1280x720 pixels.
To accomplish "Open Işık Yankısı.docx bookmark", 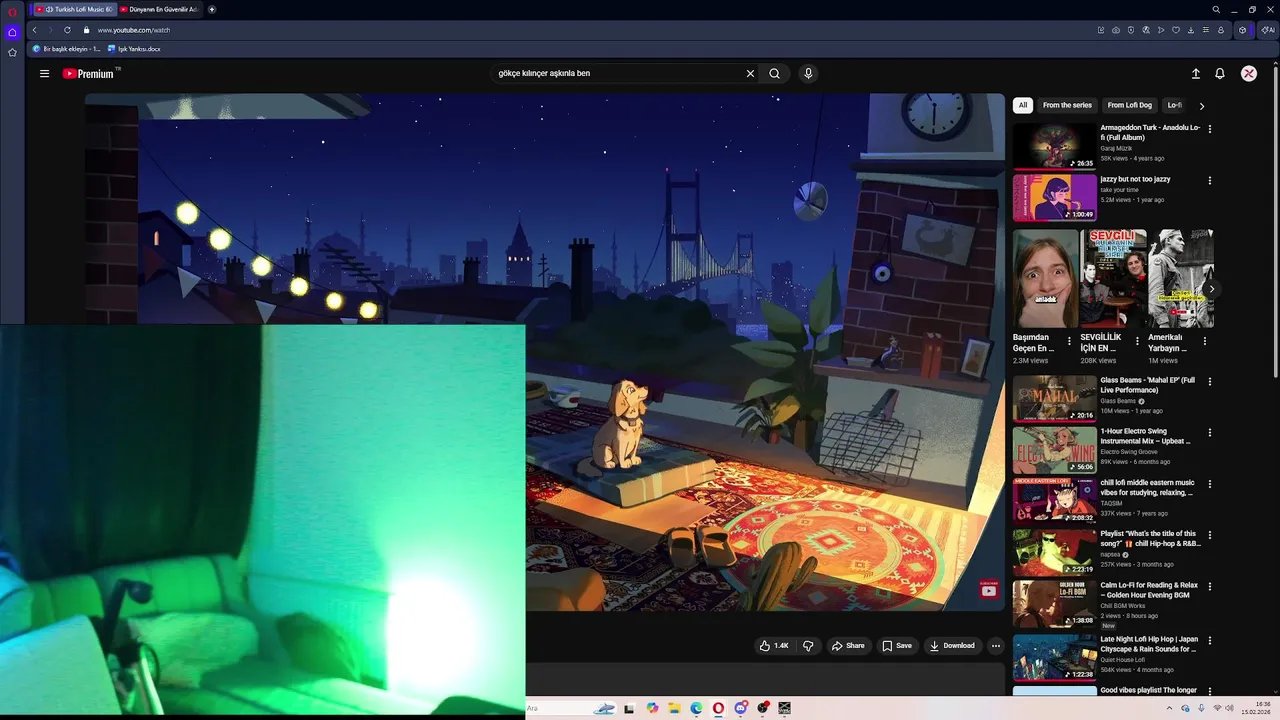I will pos(133,49).
